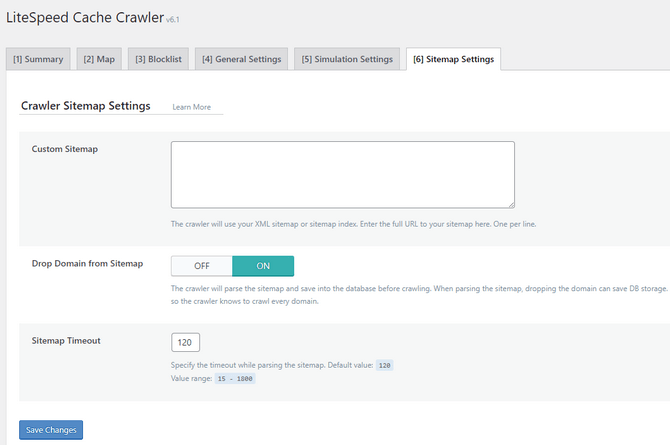Open the Learn More link
Image resolution: width=670 pixels, height=445 pixels.
click(x=191, y=107)
